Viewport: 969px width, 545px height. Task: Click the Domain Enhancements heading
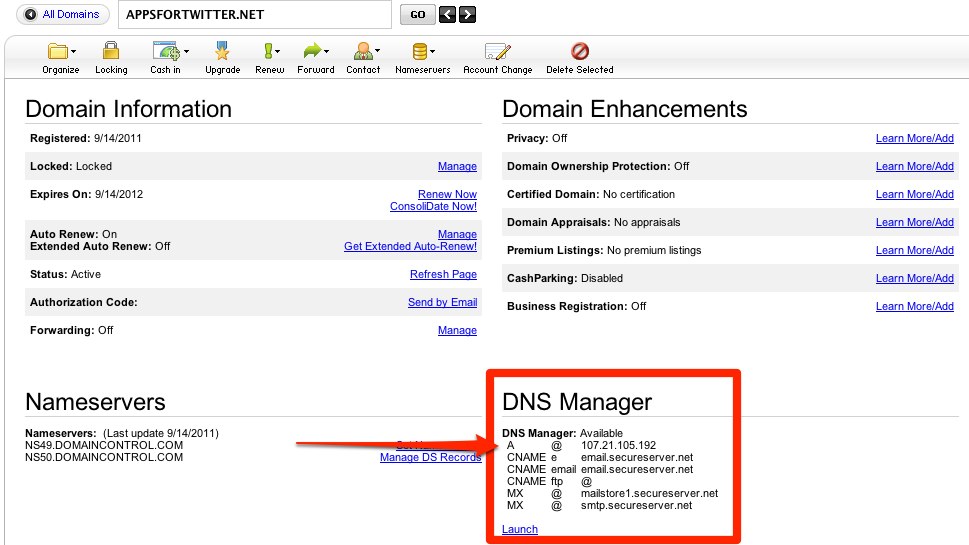625,109
